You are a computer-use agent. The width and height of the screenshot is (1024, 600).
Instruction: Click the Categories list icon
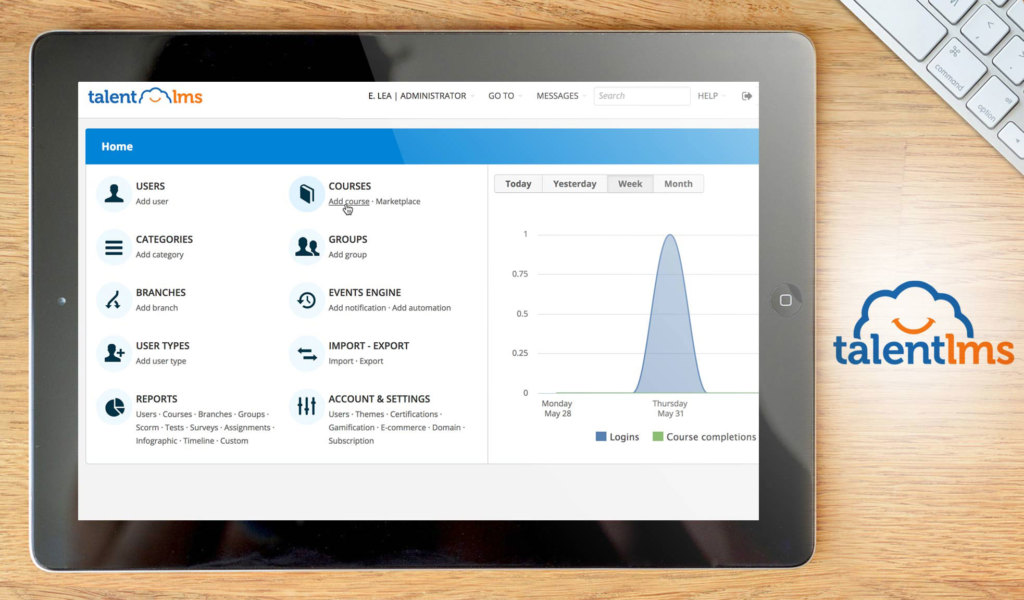click(114, 247)
